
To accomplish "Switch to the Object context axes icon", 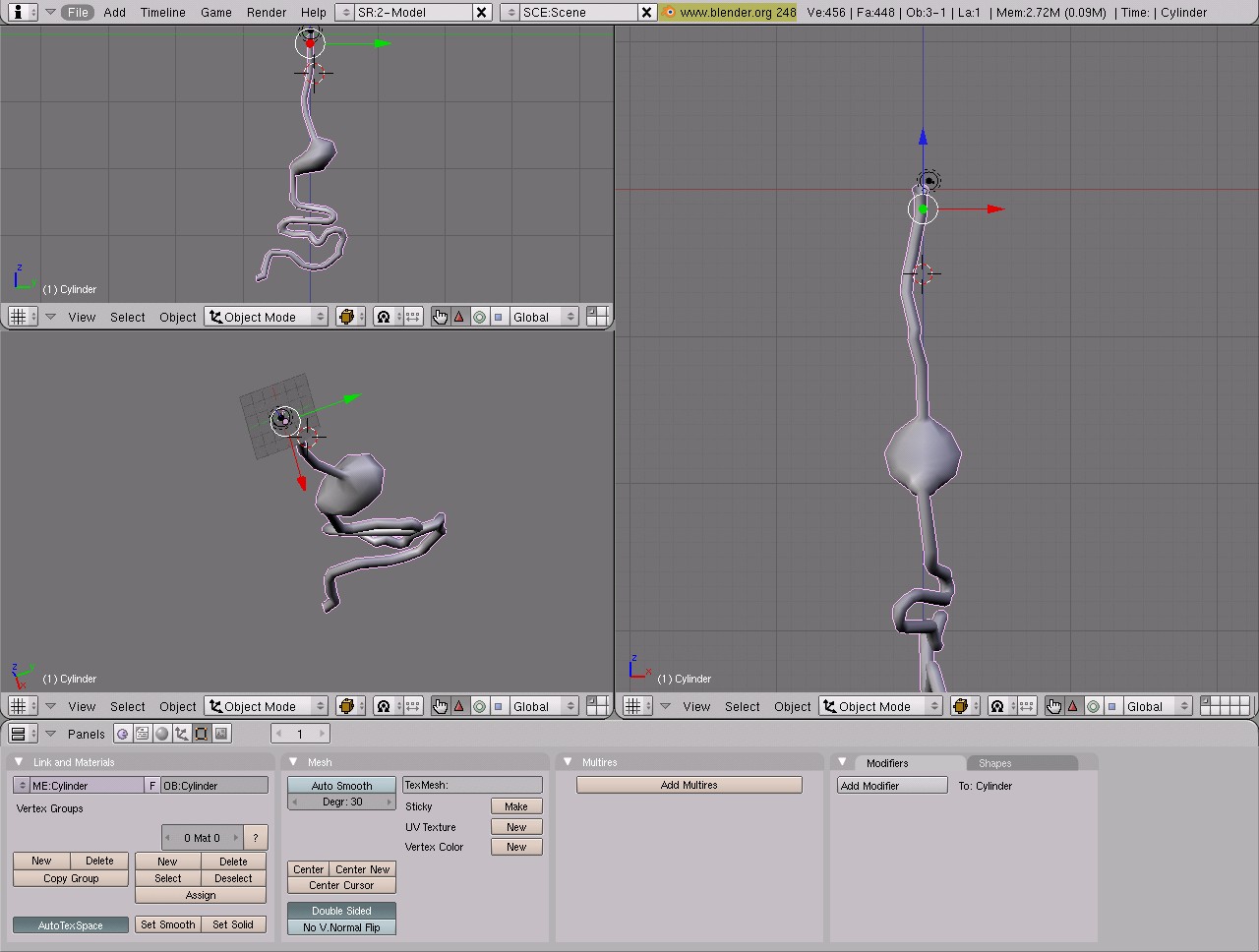I will 182,734.
